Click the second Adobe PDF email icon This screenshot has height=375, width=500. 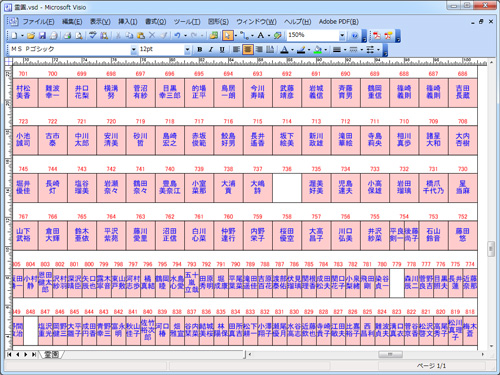click(x=388, y=36)
